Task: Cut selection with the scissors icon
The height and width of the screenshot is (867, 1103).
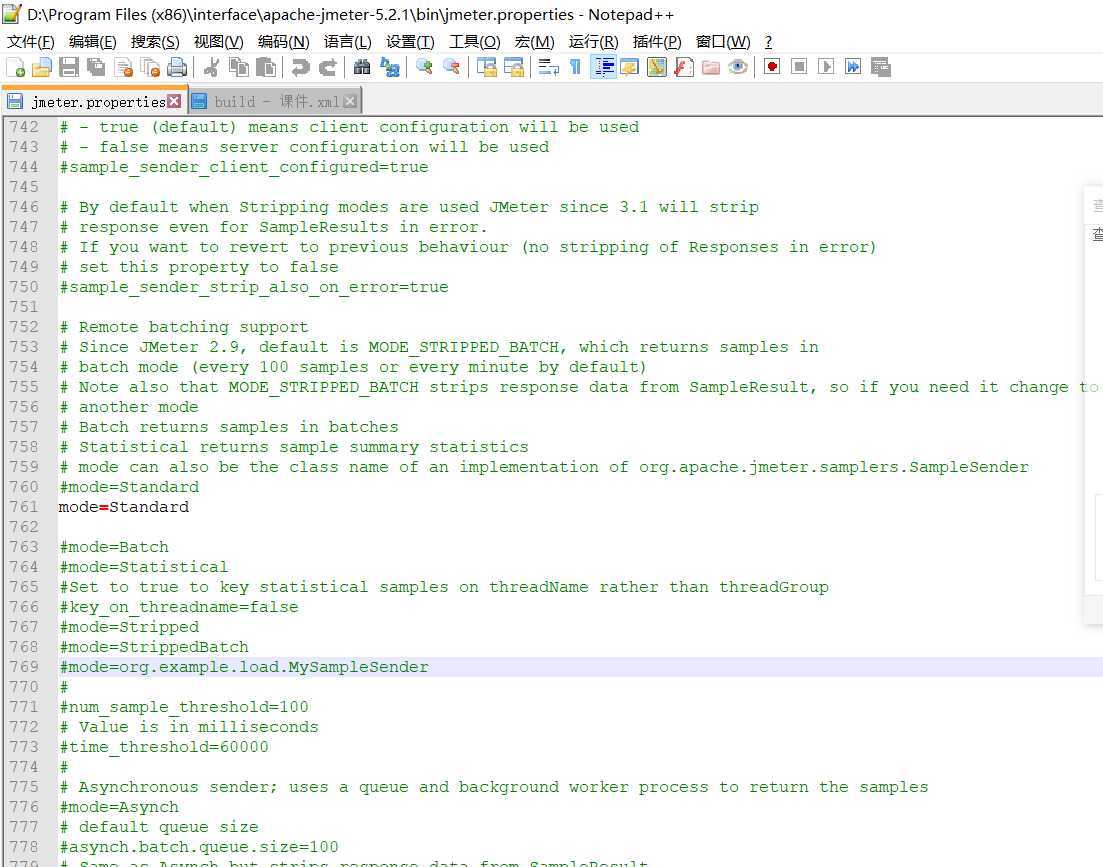Action: 211,68
